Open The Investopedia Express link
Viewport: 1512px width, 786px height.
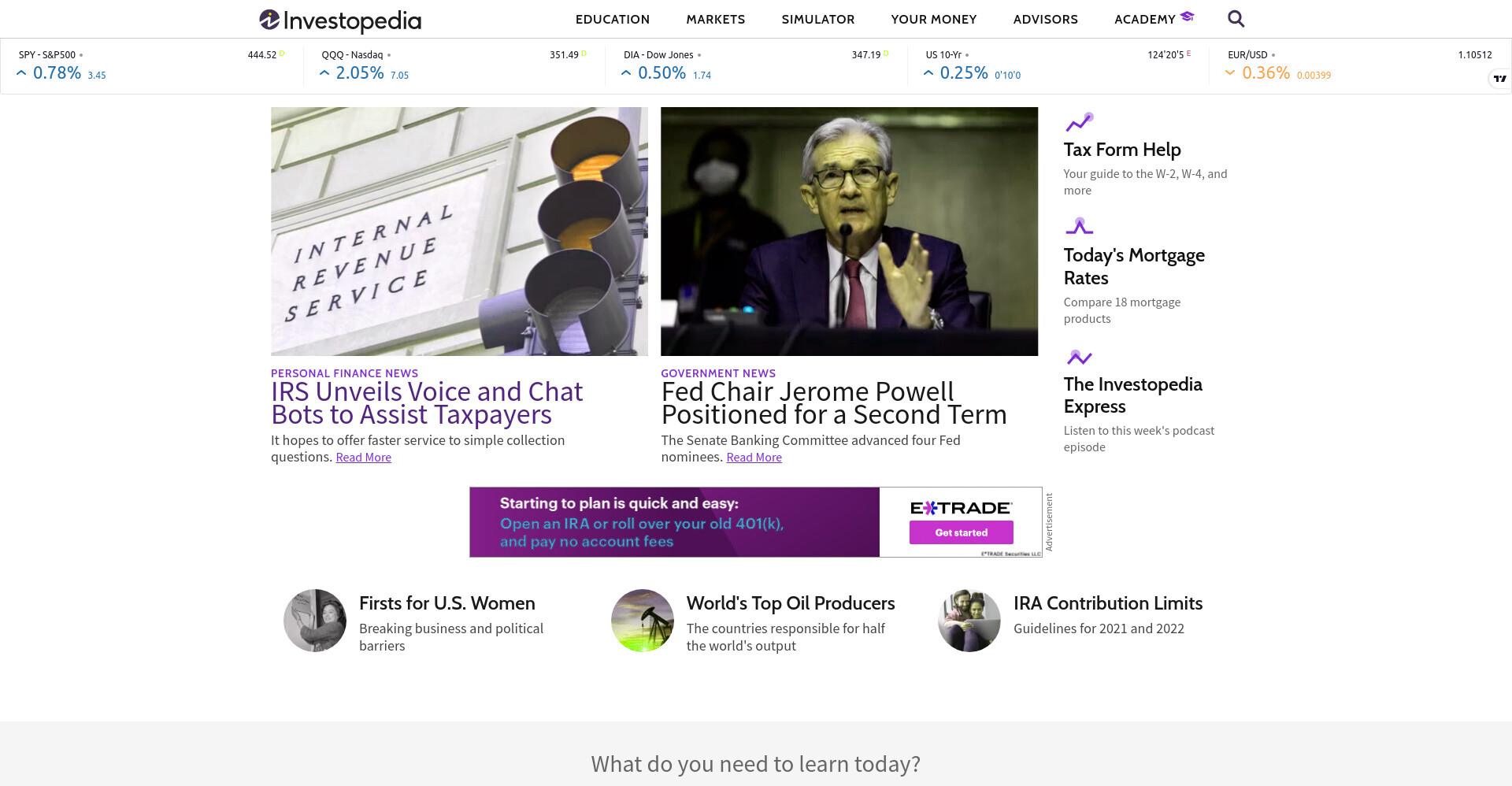click(x=1133, y=395)
